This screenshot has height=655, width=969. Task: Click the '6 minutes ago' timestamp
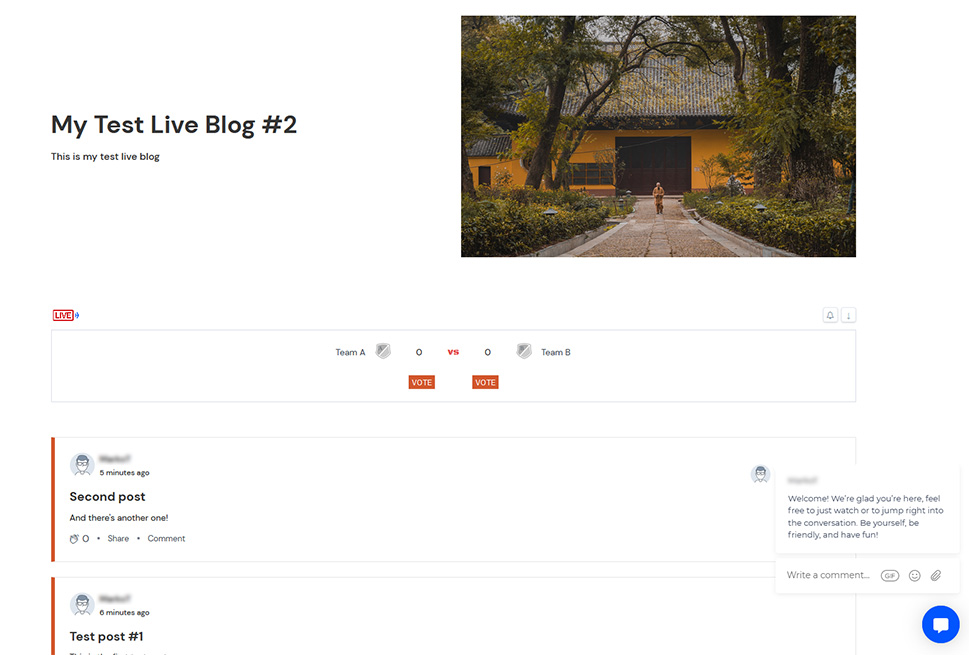coord(124,612)
